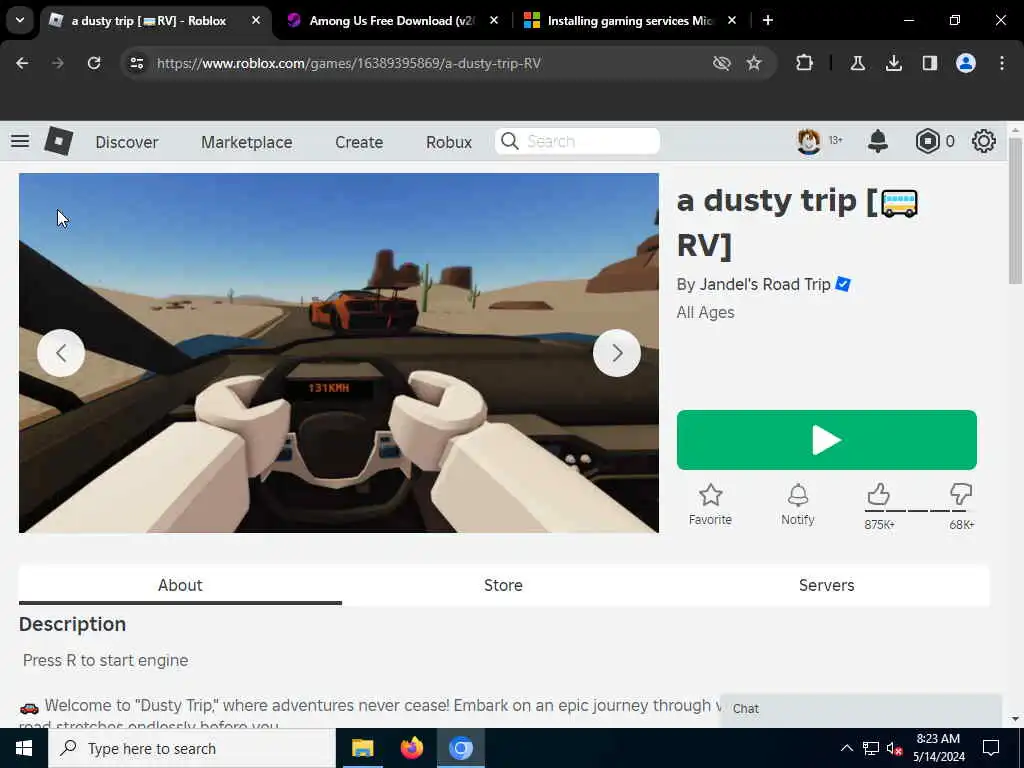Open the Chrome Labs flask icon
Viewport: 1024px width, 768px height.
[857, 63]
